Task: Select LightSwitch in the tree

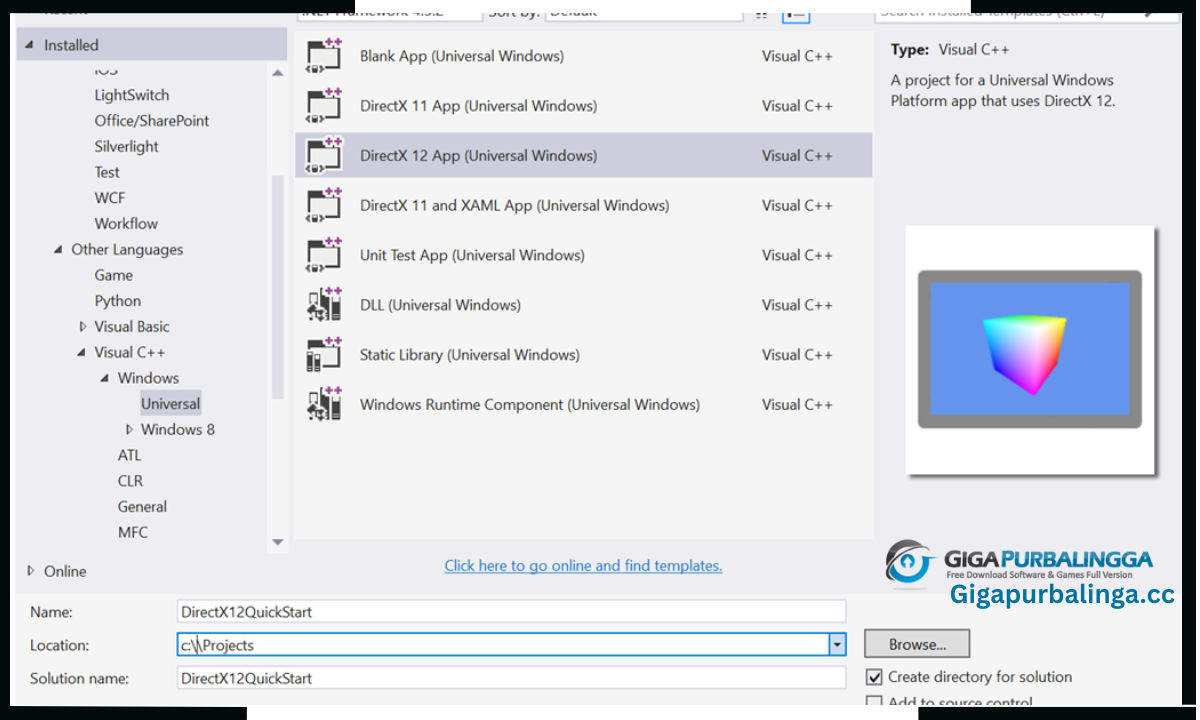Action: pyautogui.click(x=132, y=95)
